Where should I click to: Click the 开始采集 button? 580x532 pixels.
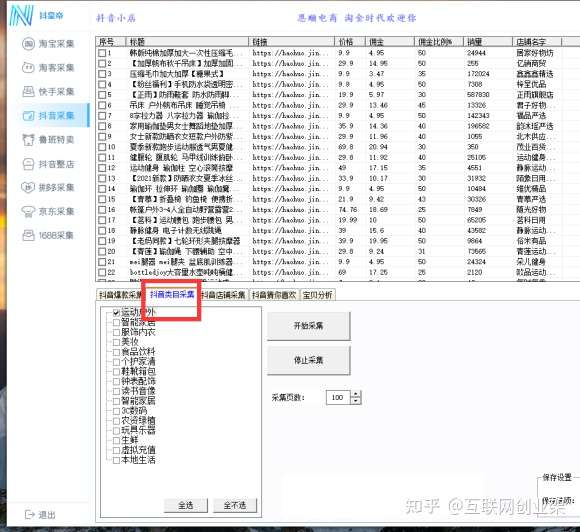point(308,326)
